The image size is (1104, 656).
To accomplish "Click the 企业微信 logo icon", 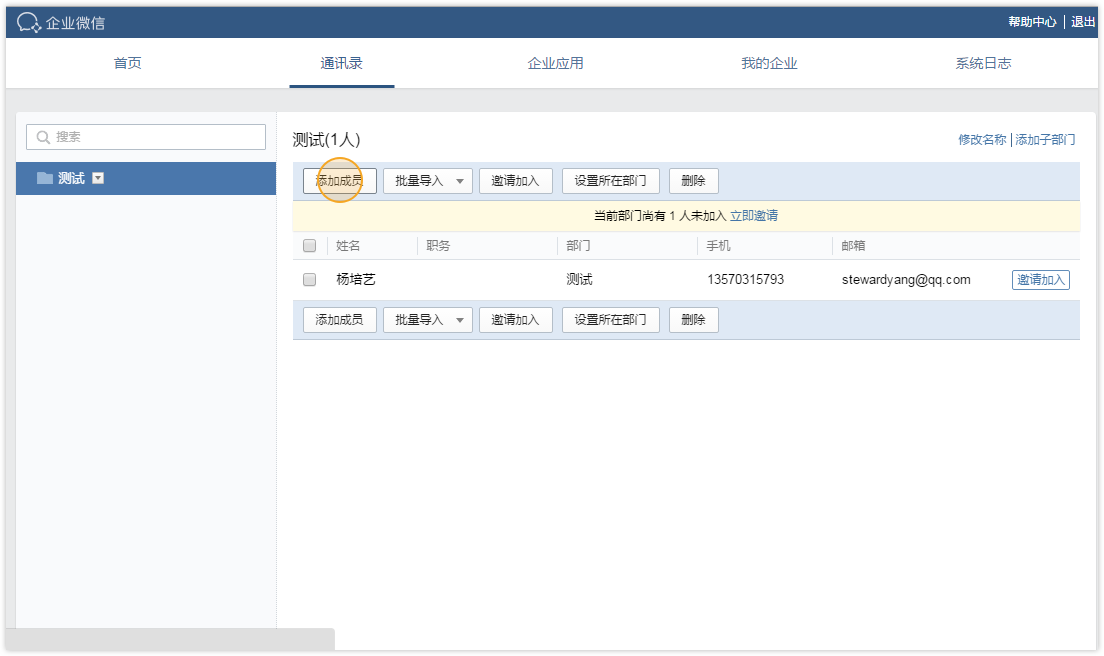I will tap(28, 20).
